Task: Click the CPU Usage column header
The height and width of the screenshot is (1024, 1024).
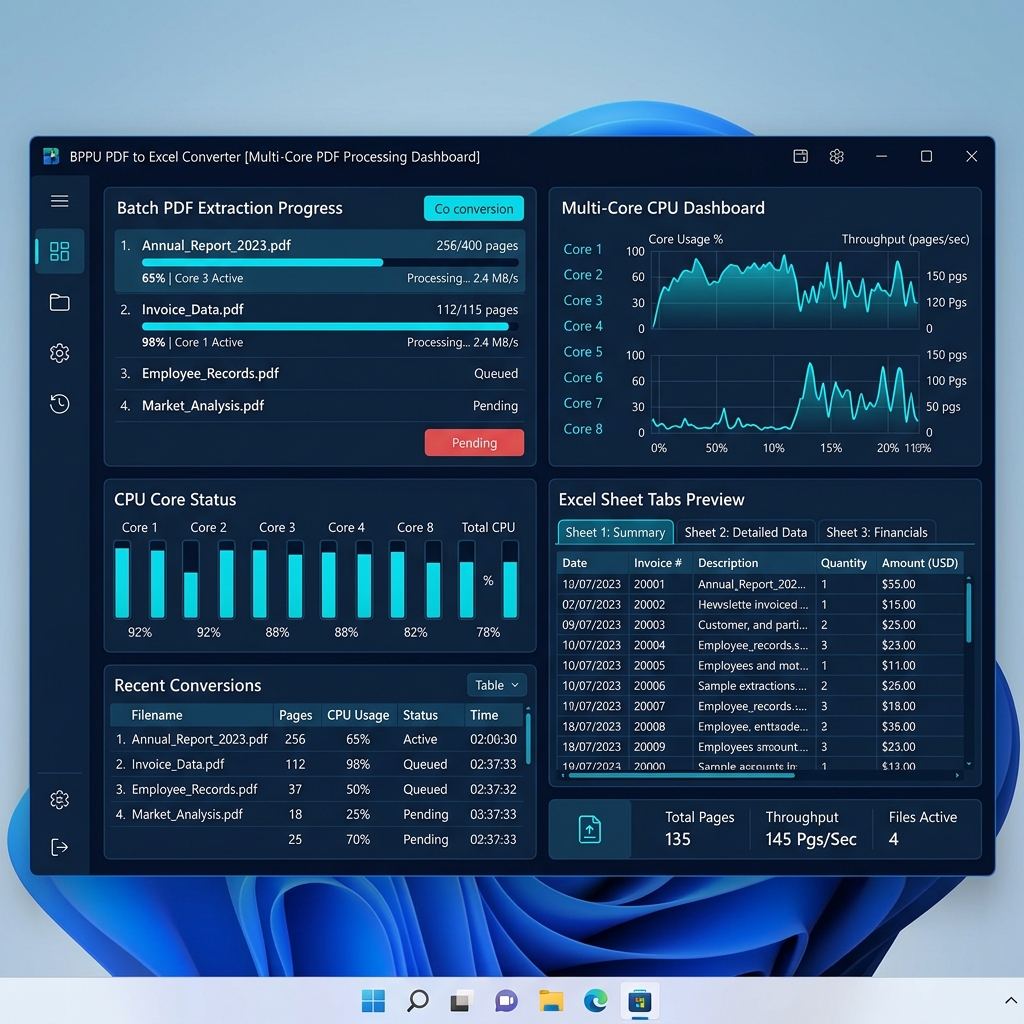Action: click(x=358, y=715)
